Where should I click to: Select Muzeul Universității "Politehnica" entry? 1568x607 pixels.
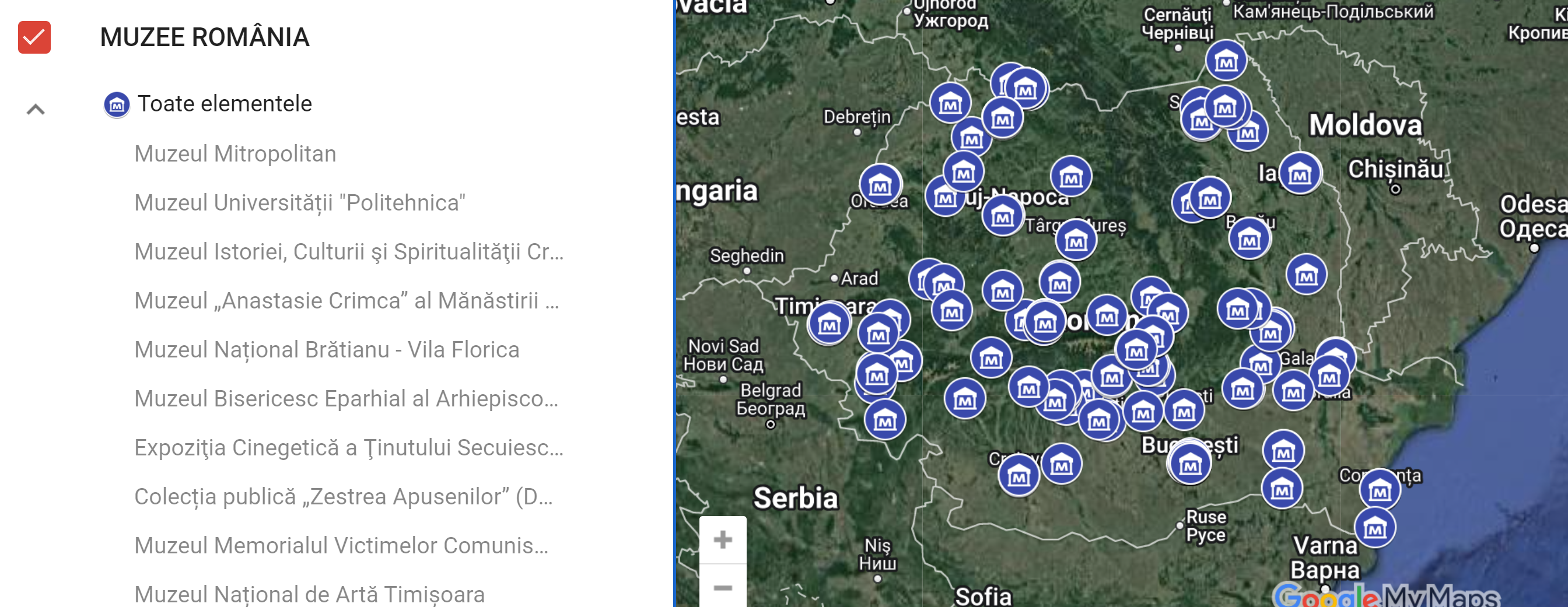point(299,202)
